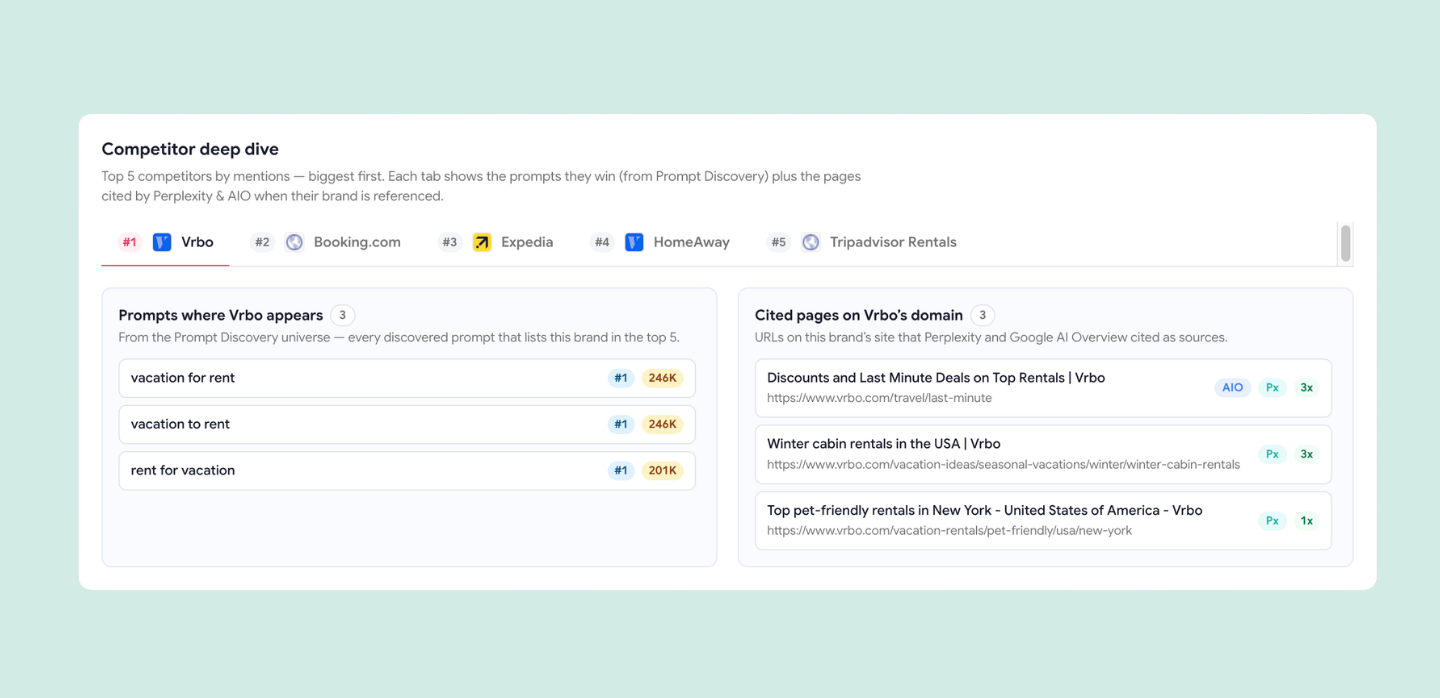Click the 201K volume badge
Screen dimensions: 1440x698
point(662,470)
